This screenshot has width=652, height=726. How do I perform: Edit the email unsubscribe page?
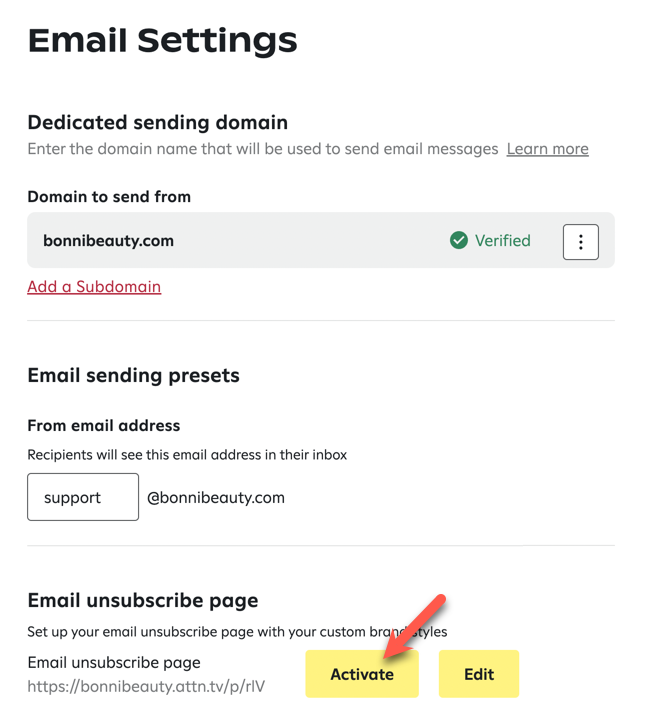click(x=479, y=674)
